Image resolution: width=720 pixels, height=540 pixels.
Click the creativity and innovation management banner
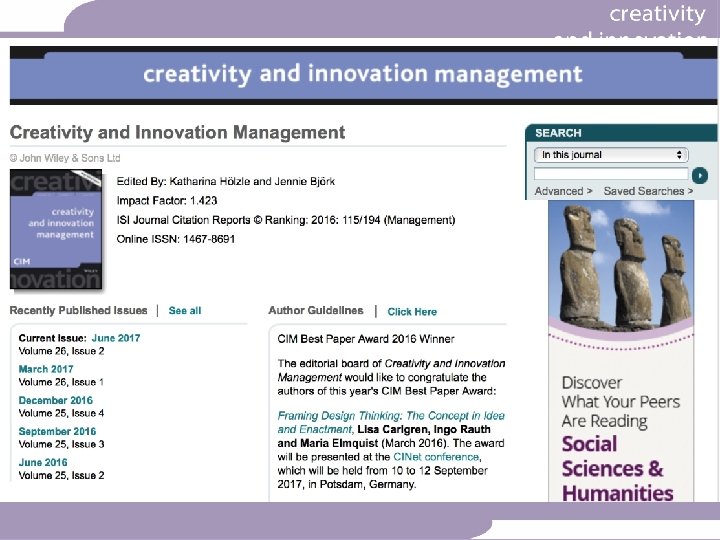pos(363,75)
